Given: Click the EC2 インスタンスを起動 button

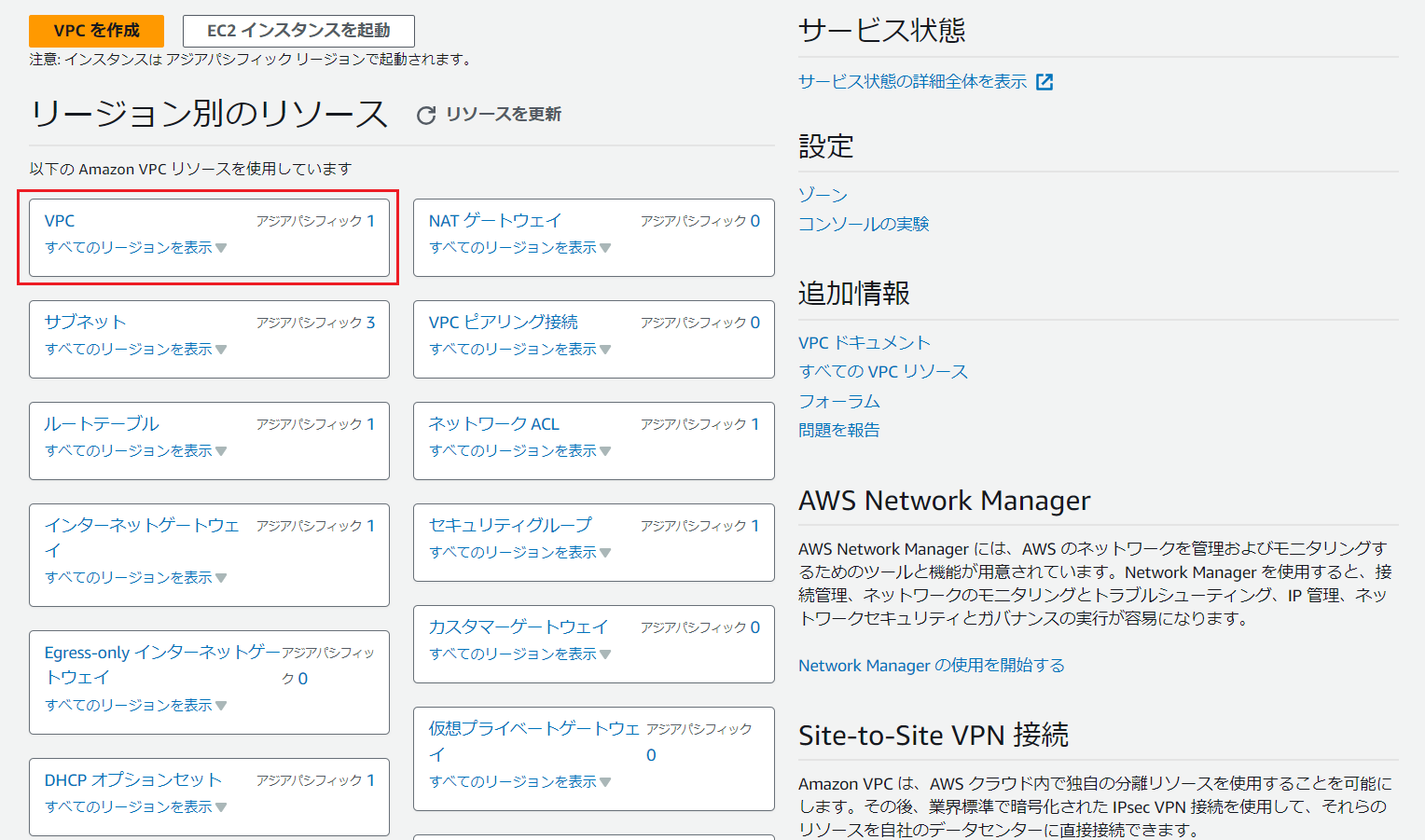Looking at the screenshot, I should [298, 31].
